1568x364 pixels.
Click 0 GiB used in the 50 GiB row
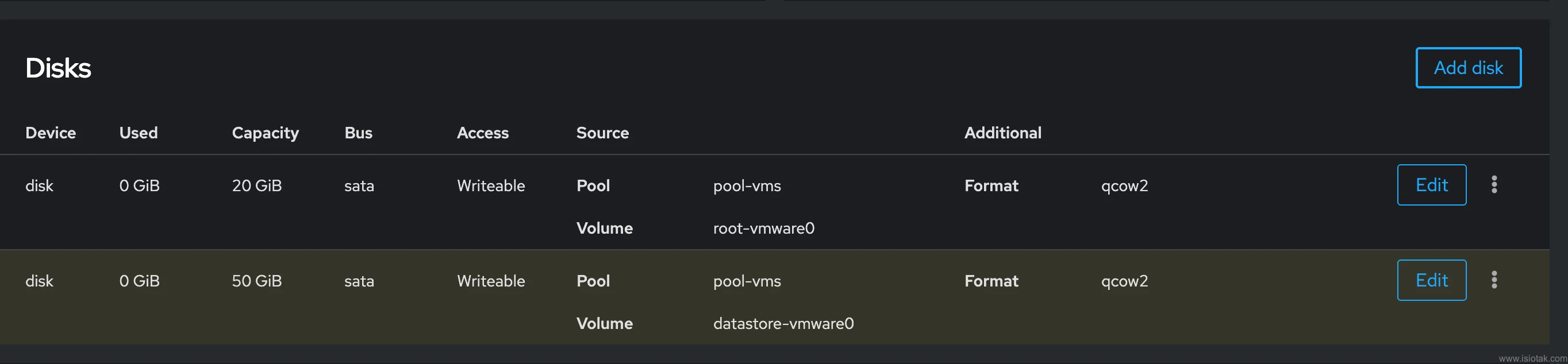[140, 281]
